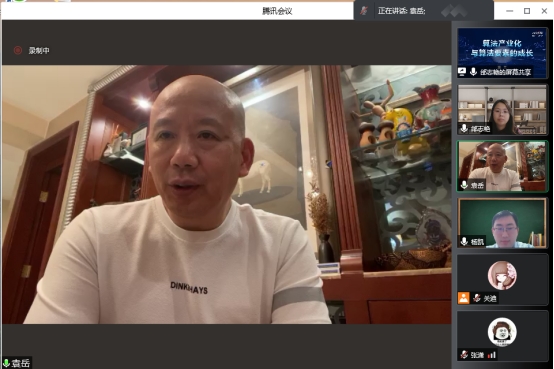The height and width of the screenshot is (369, 554).
Task: Select 袁岳's highlighted video thumbnail
Action: point(502,166)
